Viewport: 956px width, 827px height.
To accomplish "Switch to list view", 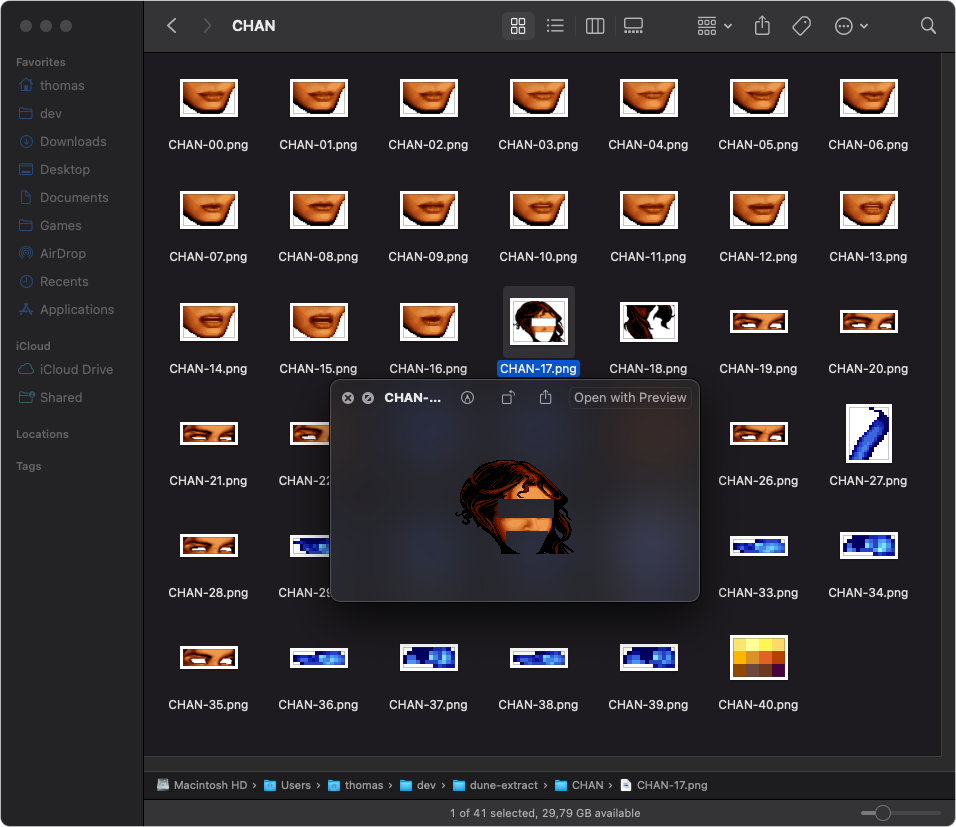I will pyautogui.click(x=556, y=26).
